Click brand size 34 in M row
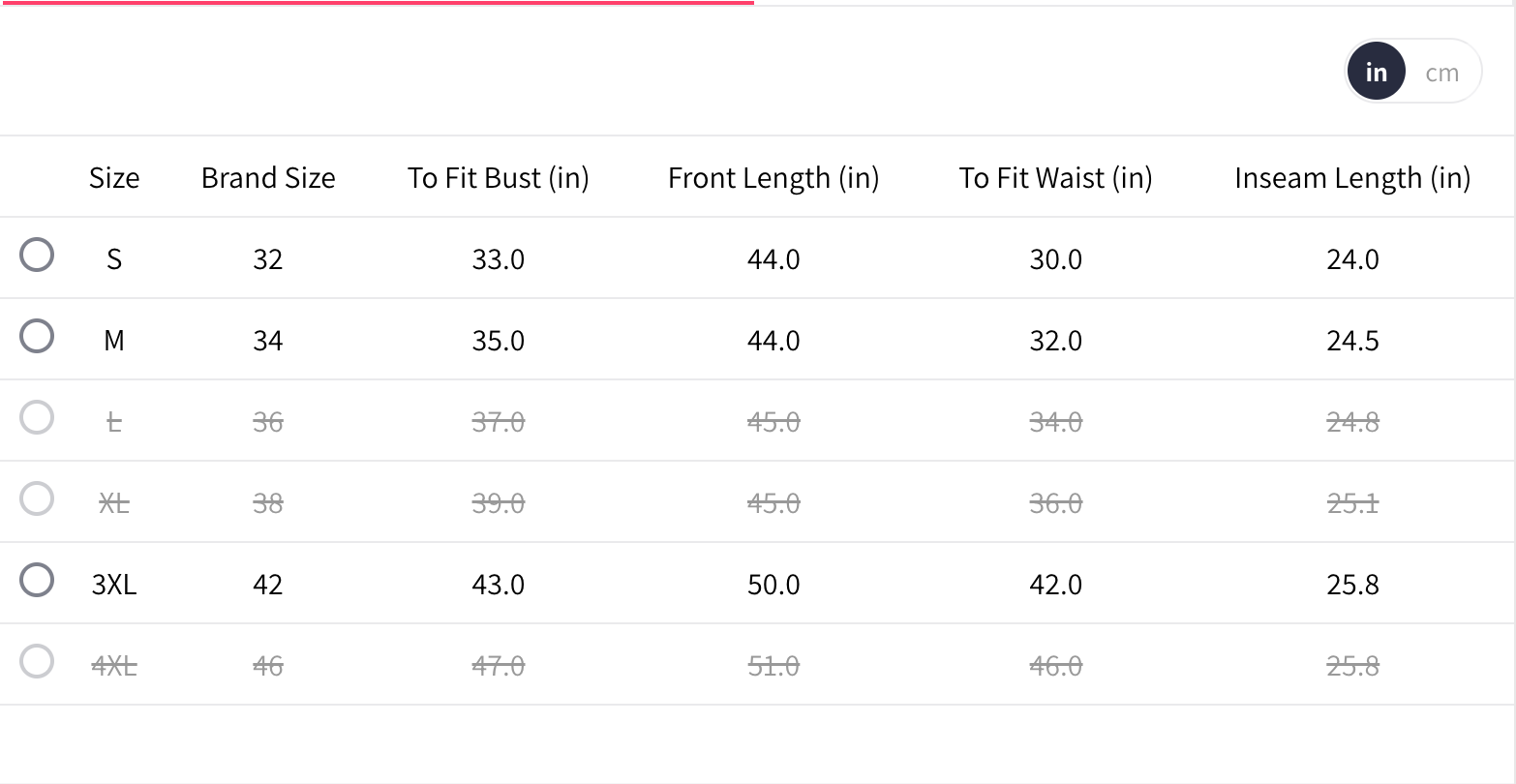The width and height of the screenshot is (1516, 784). tap(268, 341)
